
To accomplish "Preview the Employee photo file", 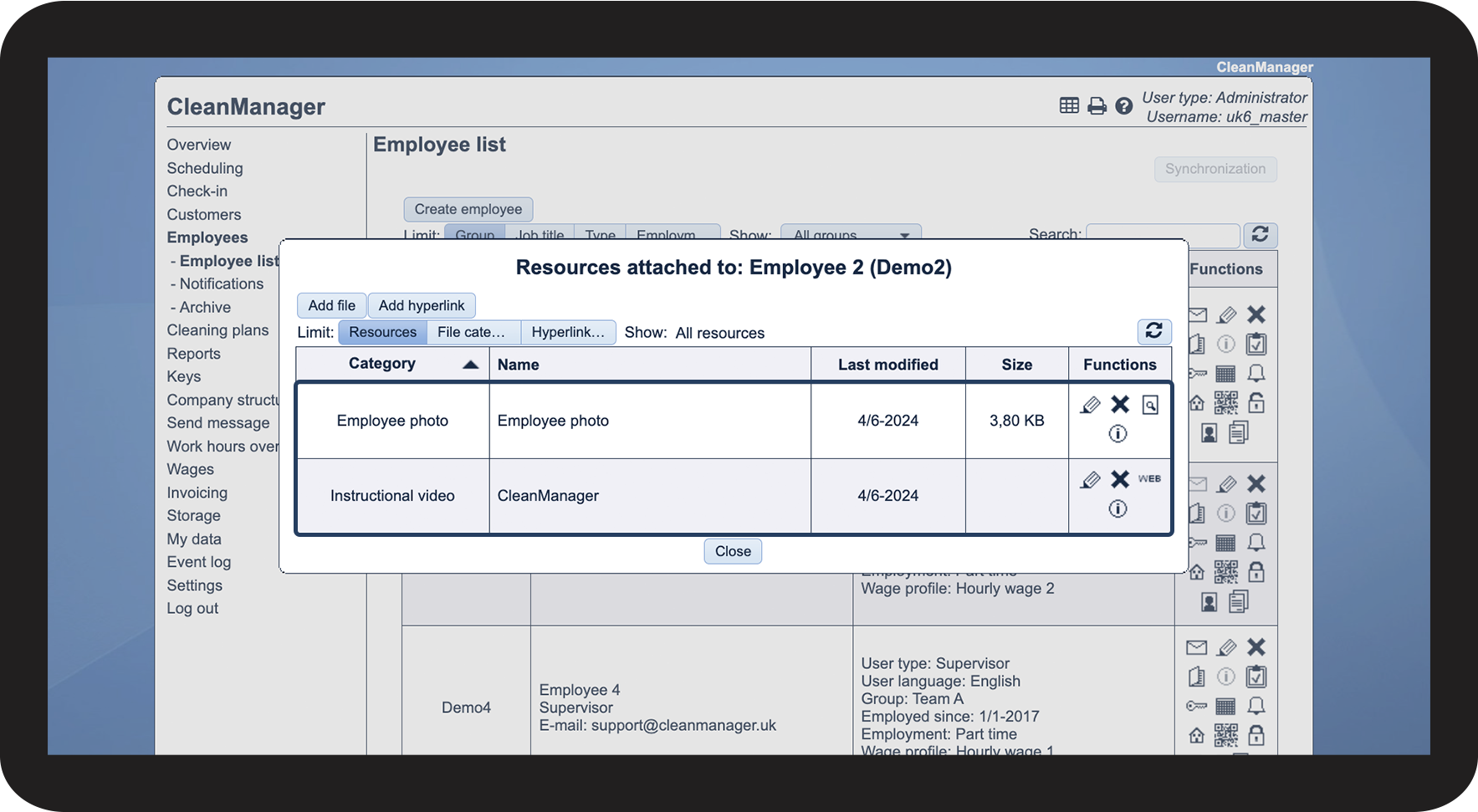I will [1150, 406].
